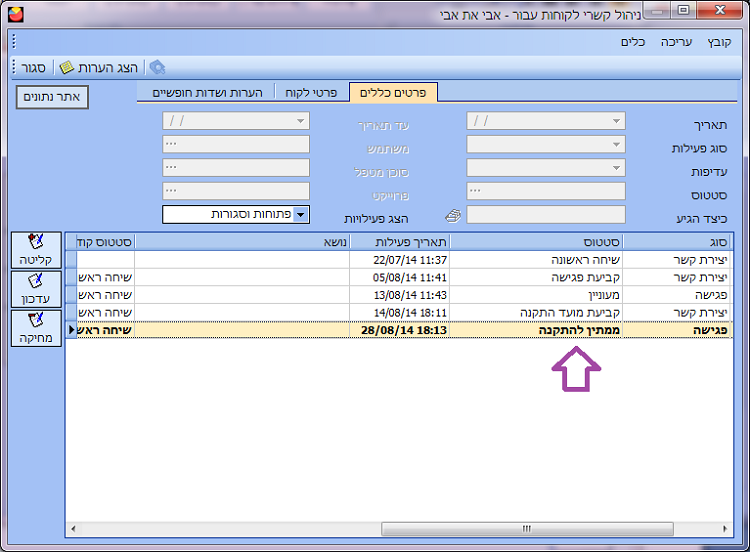
Task: Click the row selector of the 28/08/14 row
Action: (x=71, y=330)
